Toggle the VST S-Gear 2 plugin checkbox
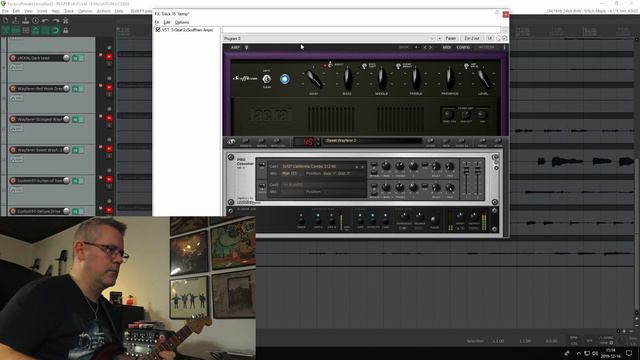 click(x=158, y=30)
